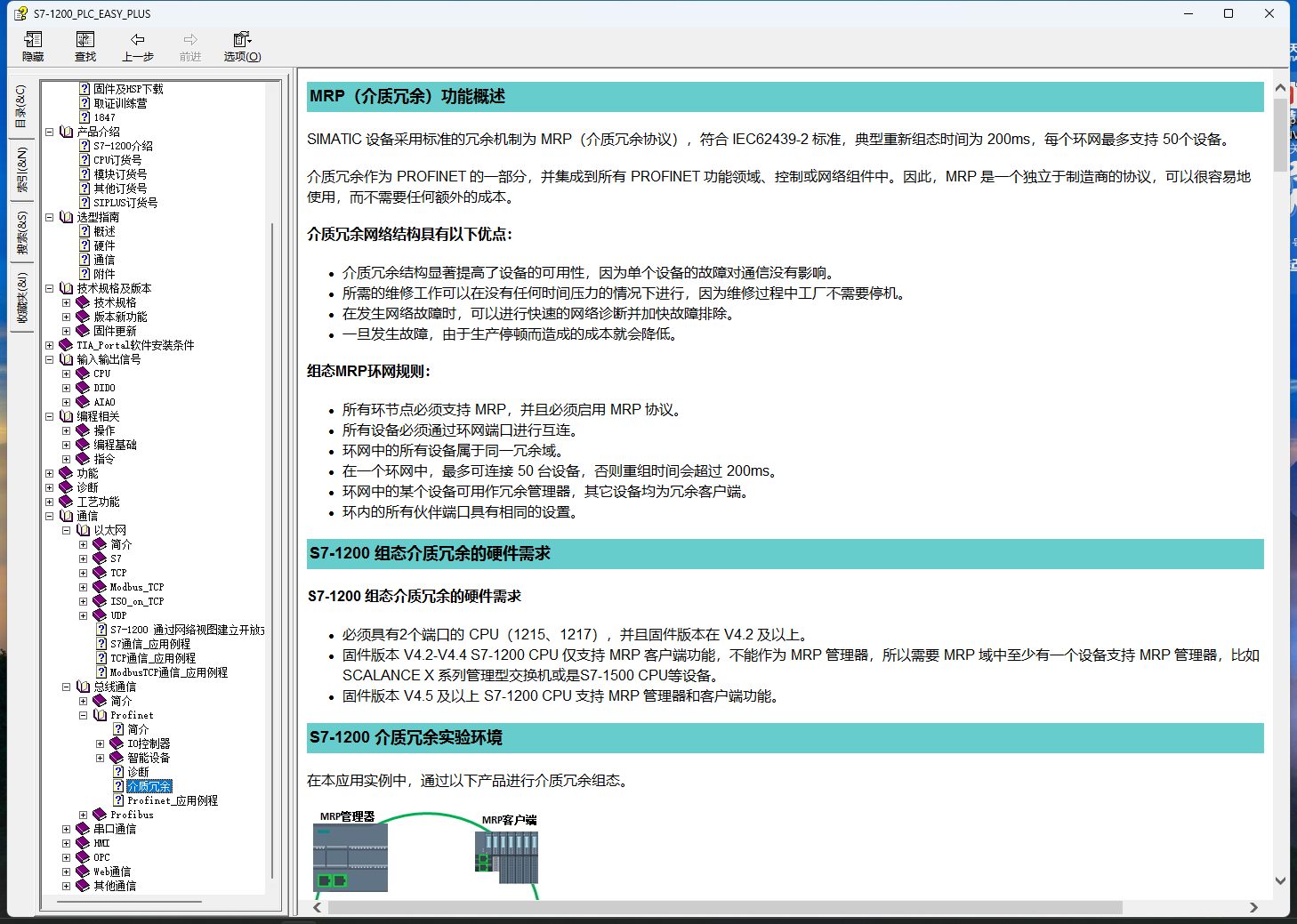
Task: Switch to the 搜索 side tab
Action: tap(21, 233)
